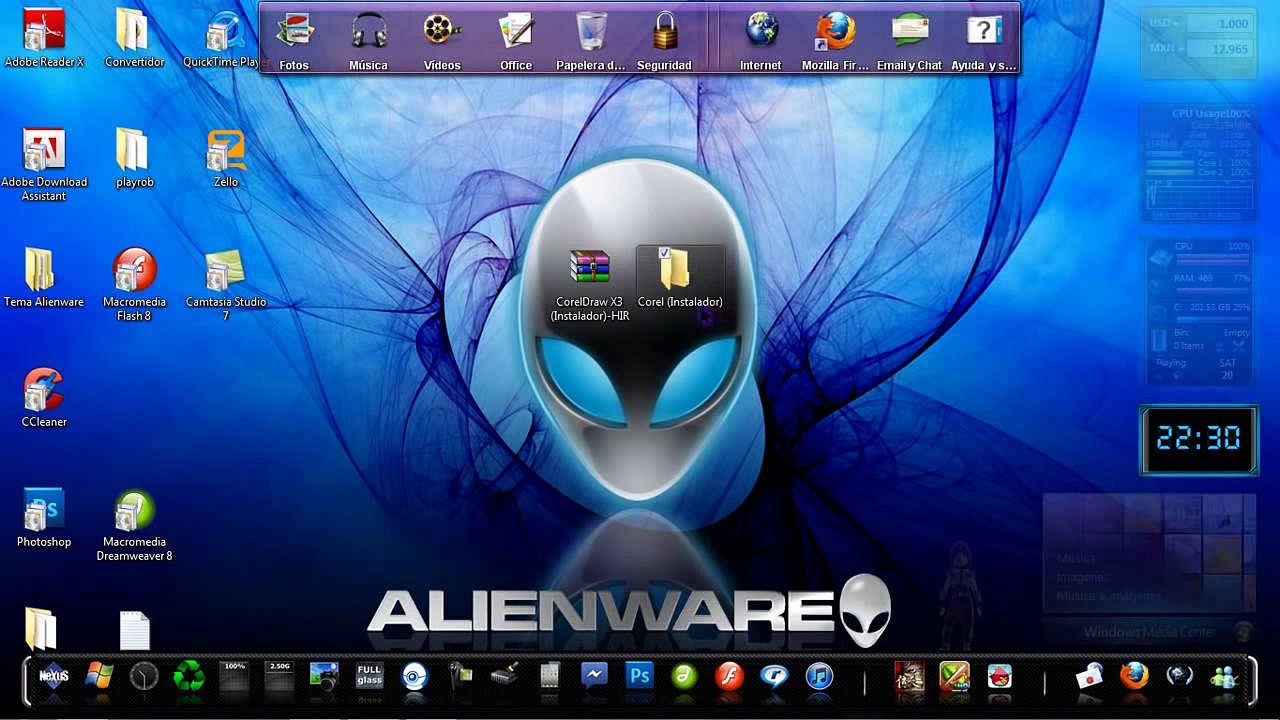Launch iTunes from the bottom dock
This screenshot has width=1280, height=720.
click(819, 677)
